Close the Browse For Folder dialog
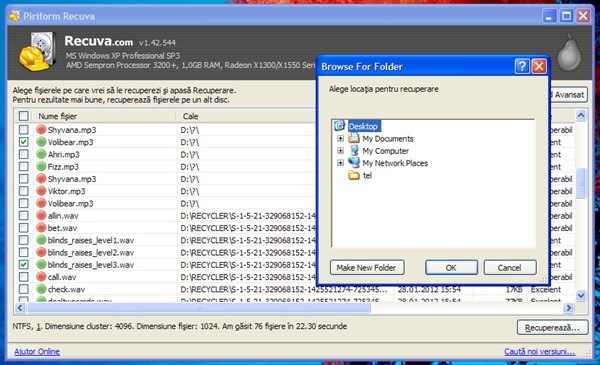This screenshot has width=600, height=365. pos(539,66)
